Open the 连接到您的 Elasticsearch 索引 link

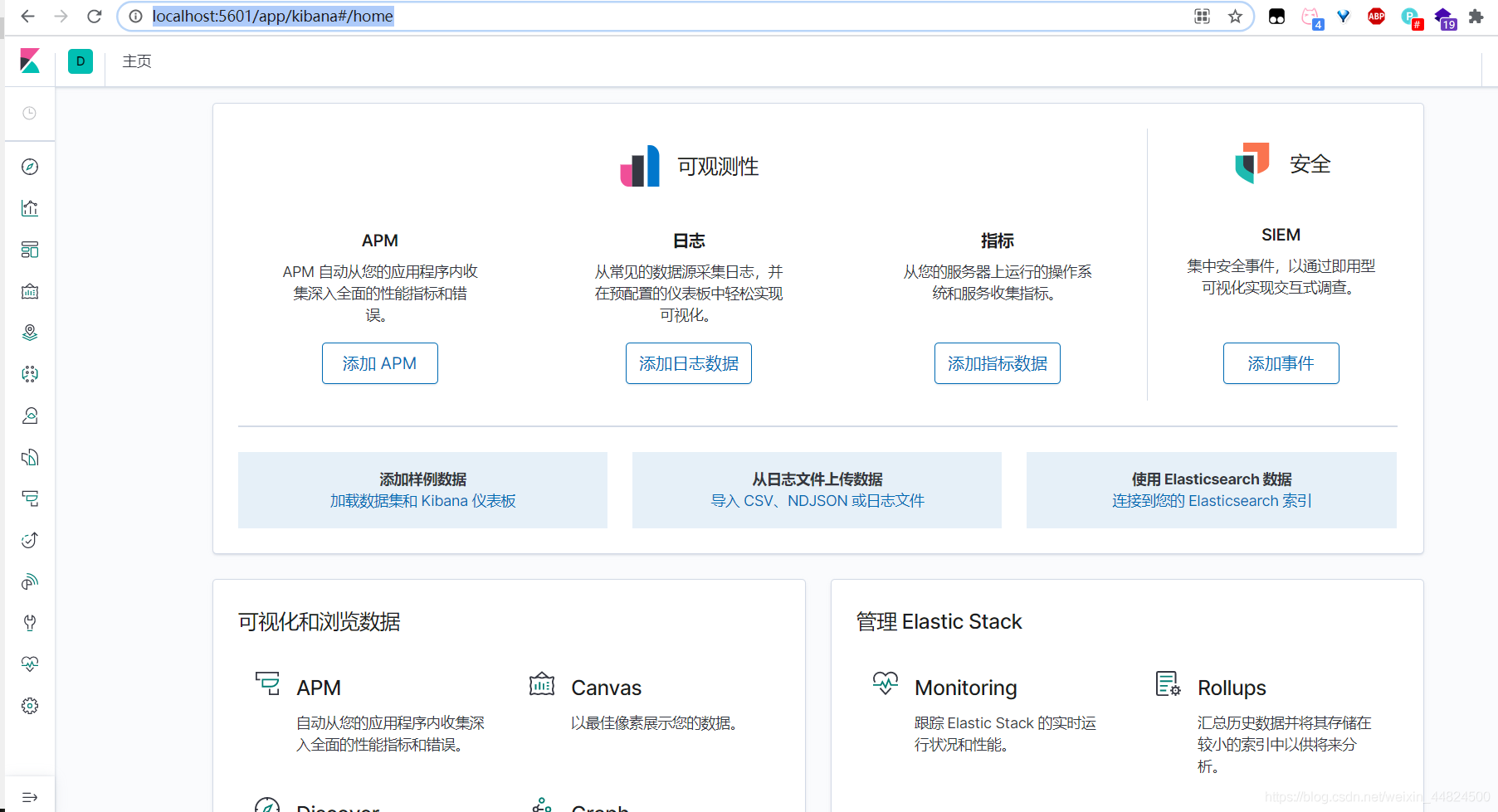coord(1212,501)
